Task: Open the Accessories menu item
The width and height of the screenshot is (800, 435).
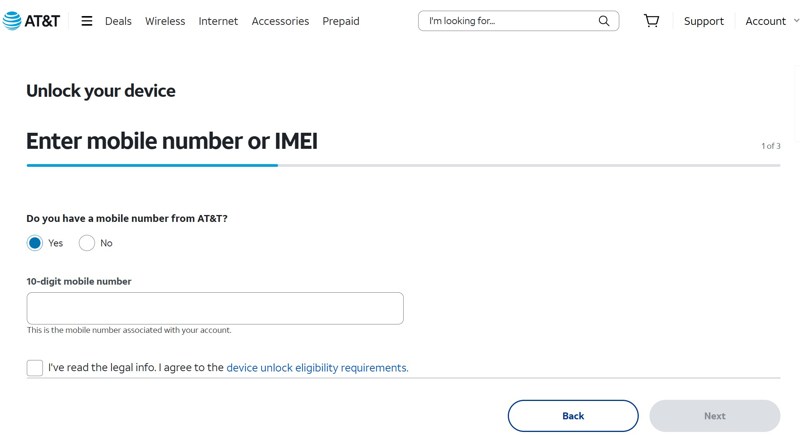Action: point(280,21)
